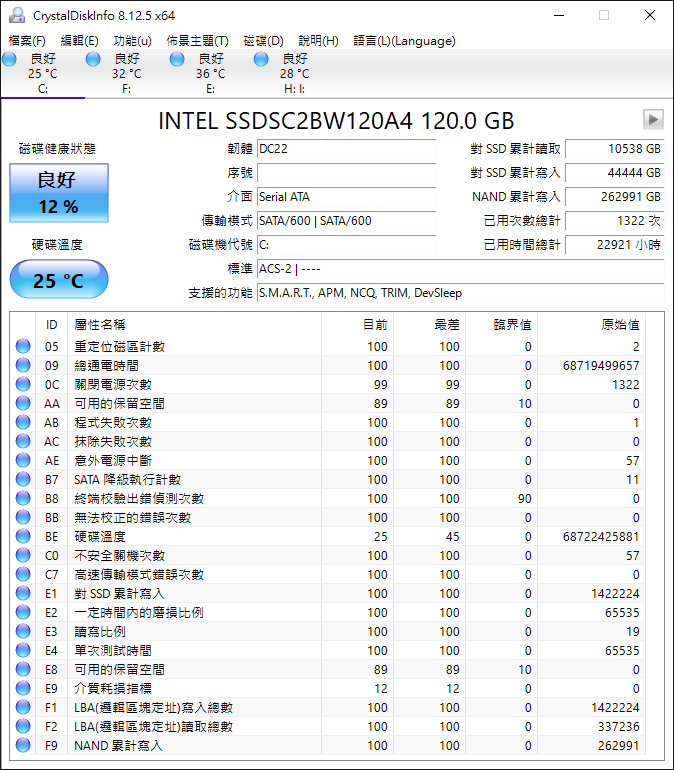Open the 磁碟(D) menu
Screen dimensions: 674x770
(x=264, y=41)
